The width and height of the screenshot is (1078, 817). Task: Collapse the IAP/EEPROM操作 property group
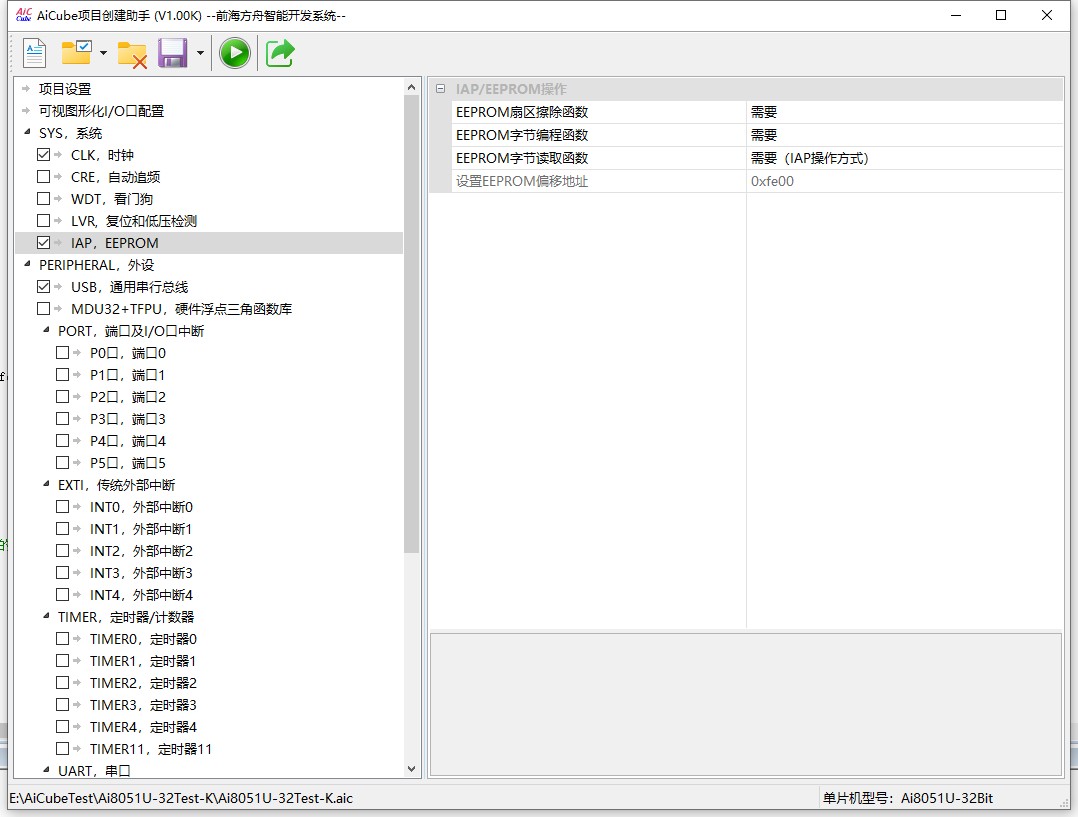click(x=441, y=89)
